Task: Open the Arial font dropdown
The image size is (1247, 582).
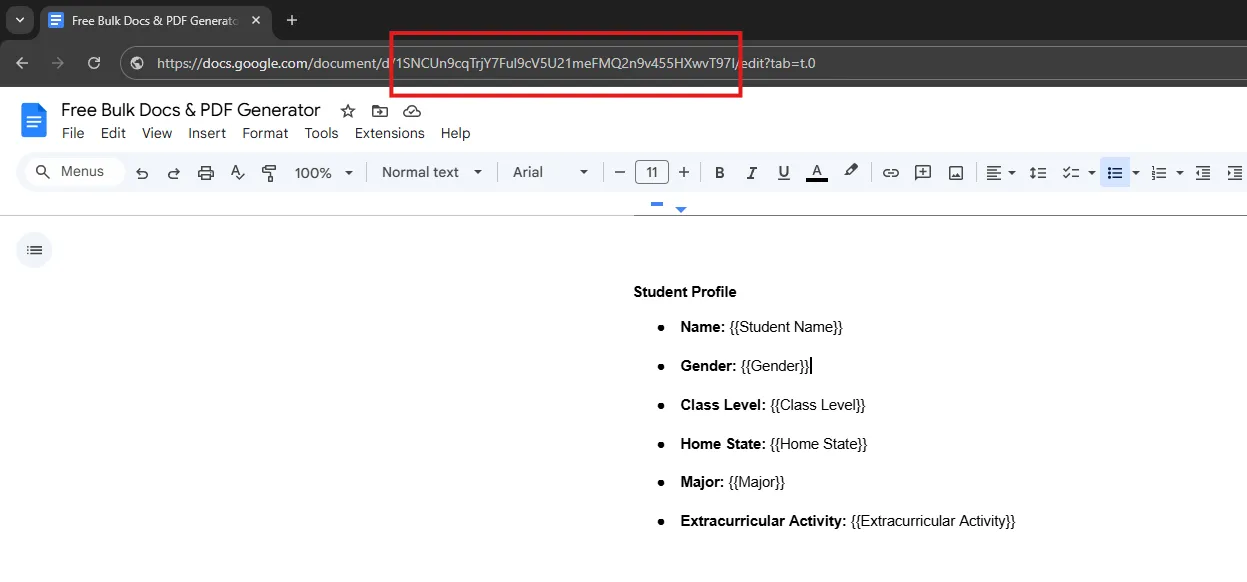Action: pyautogui.click(x=550, y=173)
